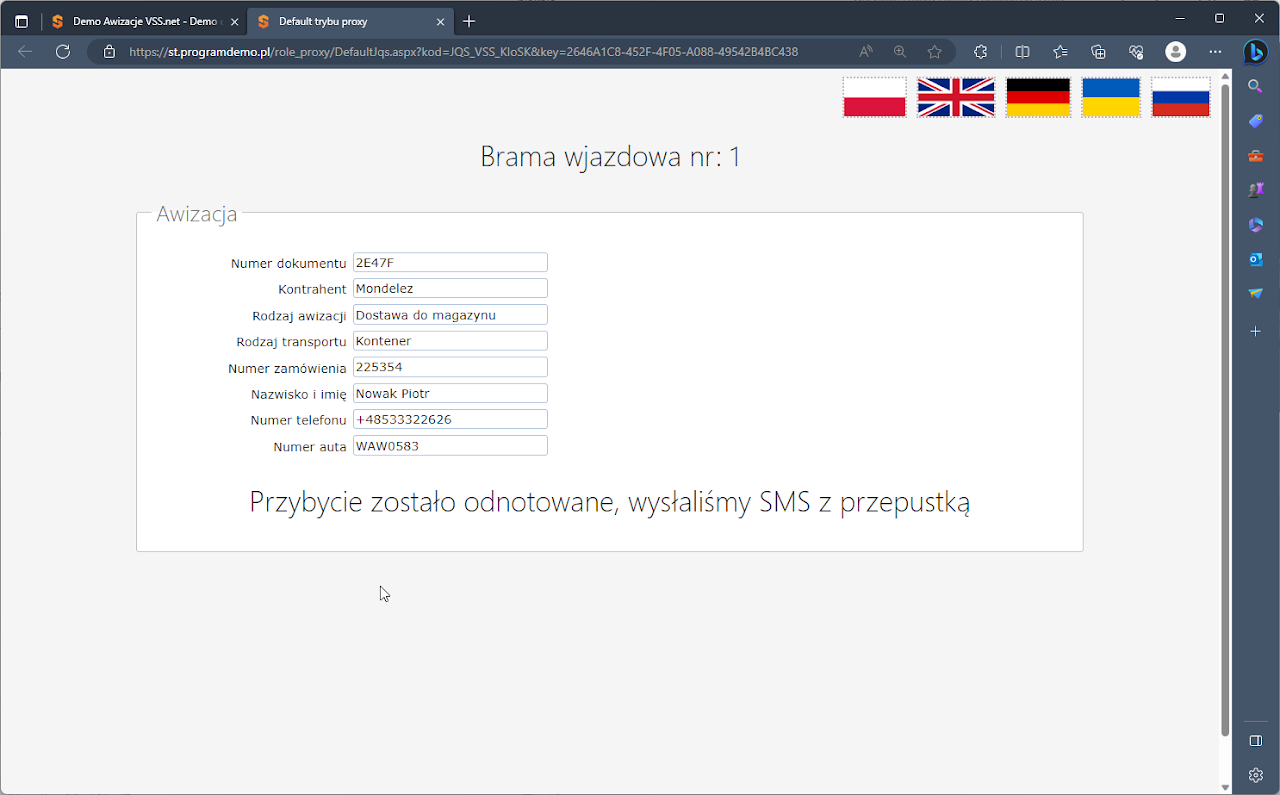Open Bing Copilot in the sidebar
This screenshot has height=795, width=1280.
1255,52
